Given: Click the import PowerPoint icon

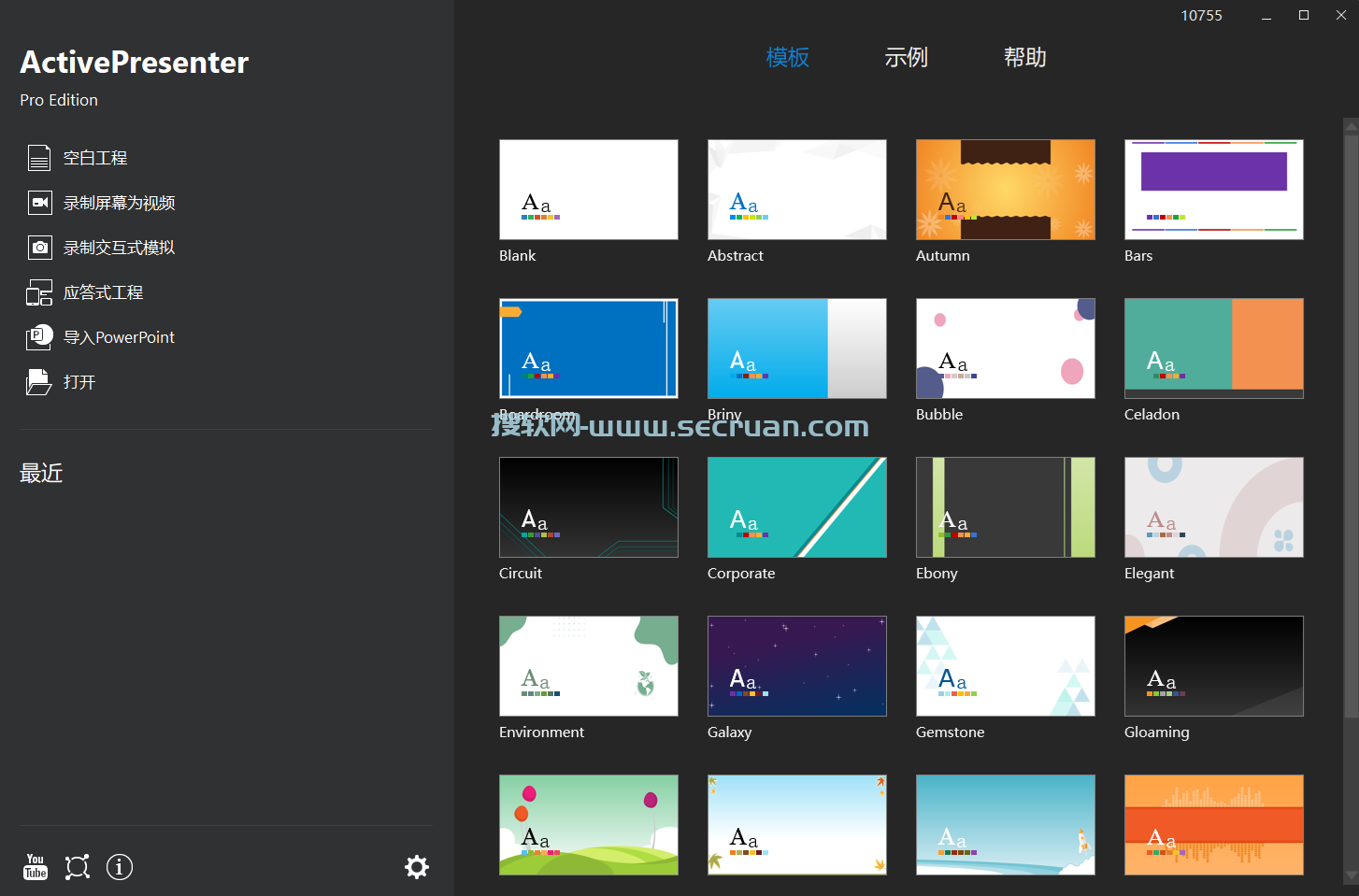Looking at the screenshot, I should 39,337.
